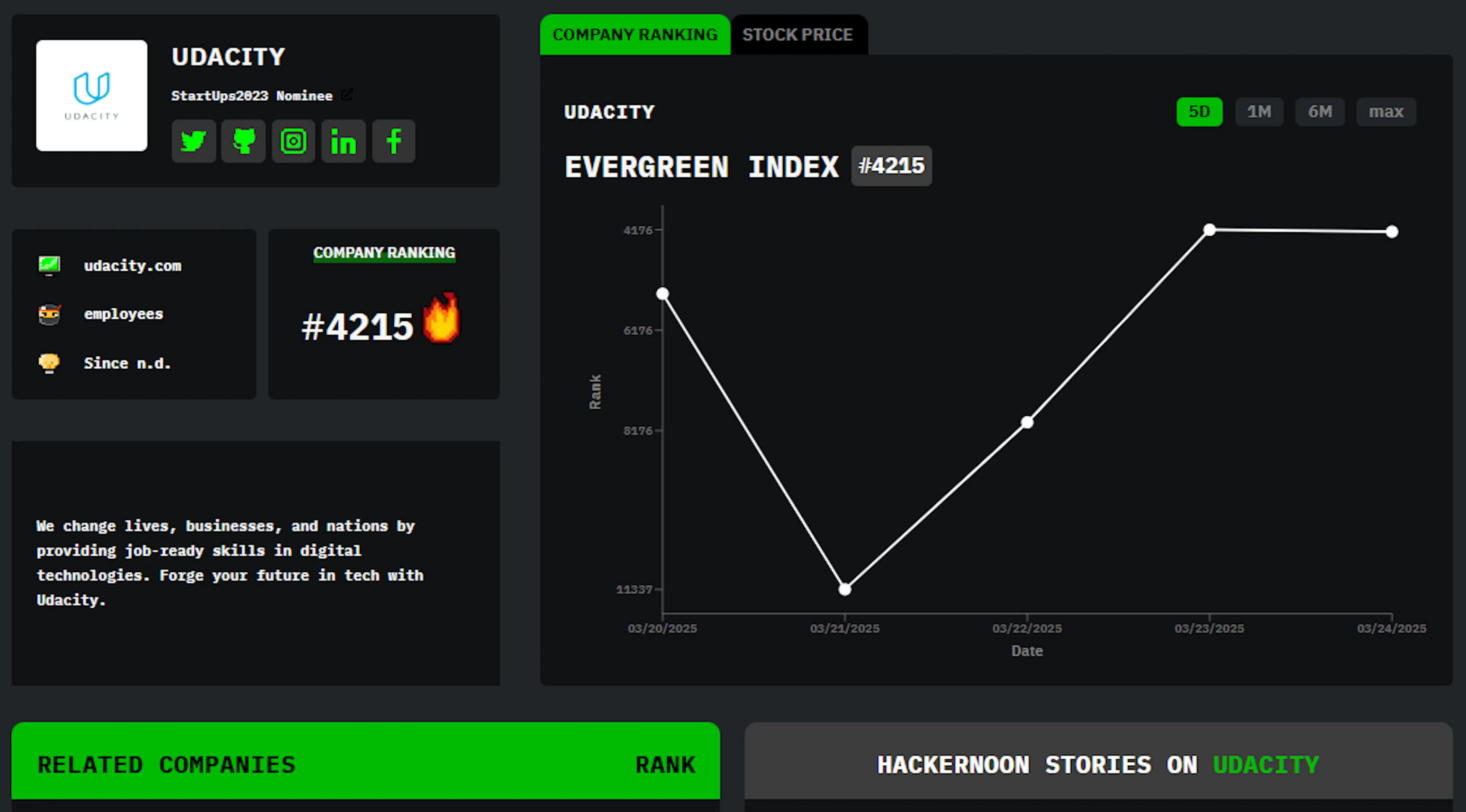Open Udacity's GitHub profile icon

(244, 141)
